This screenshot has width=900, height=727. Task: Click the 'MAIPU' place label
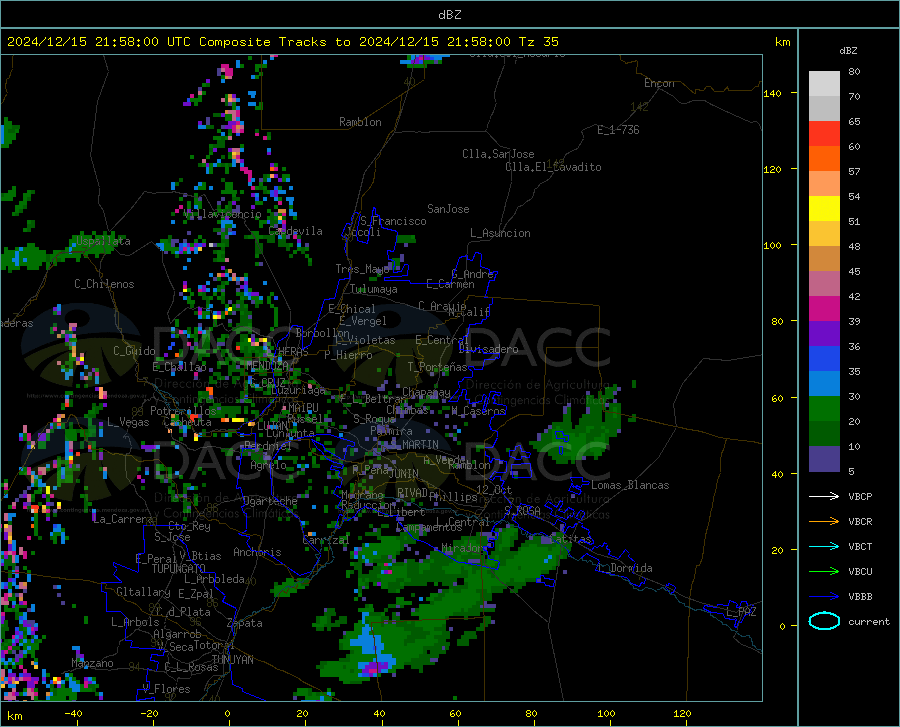tap(303, 407)
